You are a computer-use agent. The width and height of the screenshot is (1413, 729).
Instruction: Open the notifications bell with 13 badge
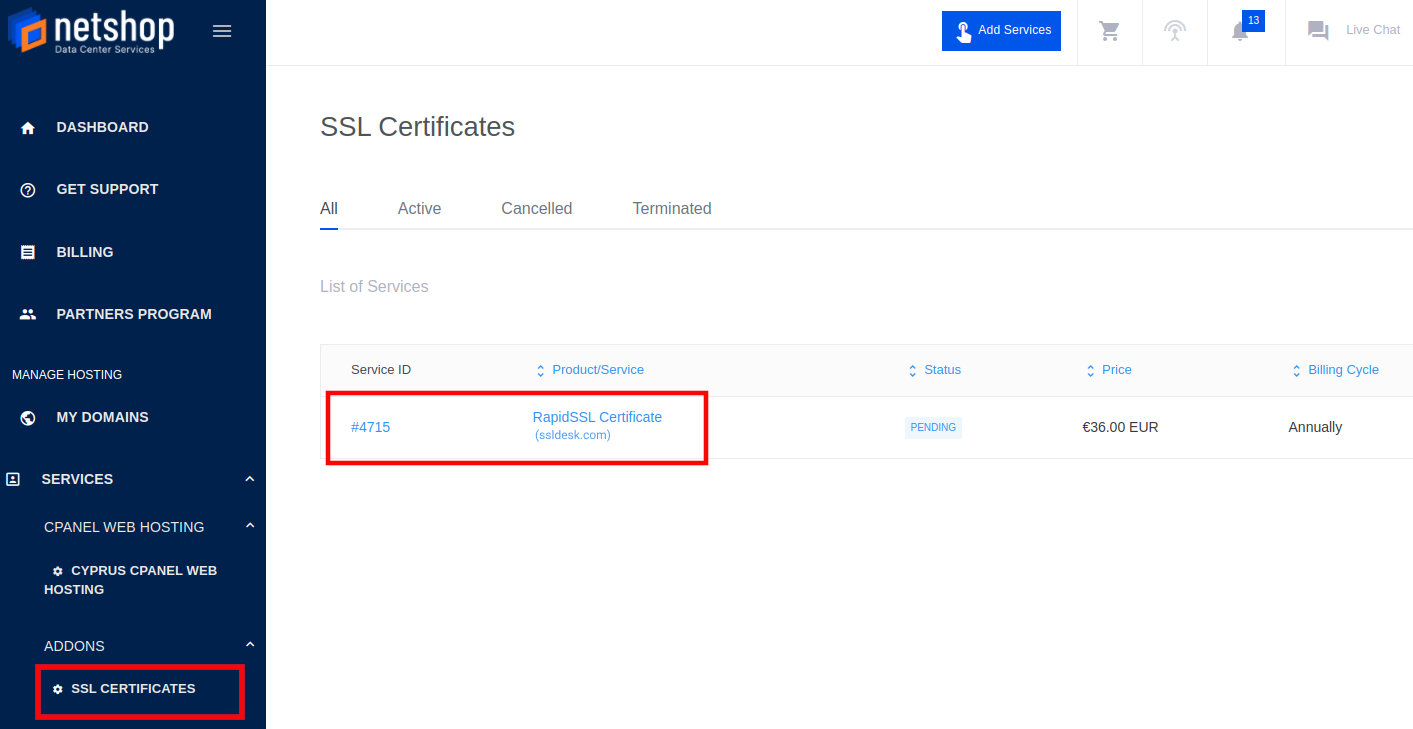coord(1240,31)
